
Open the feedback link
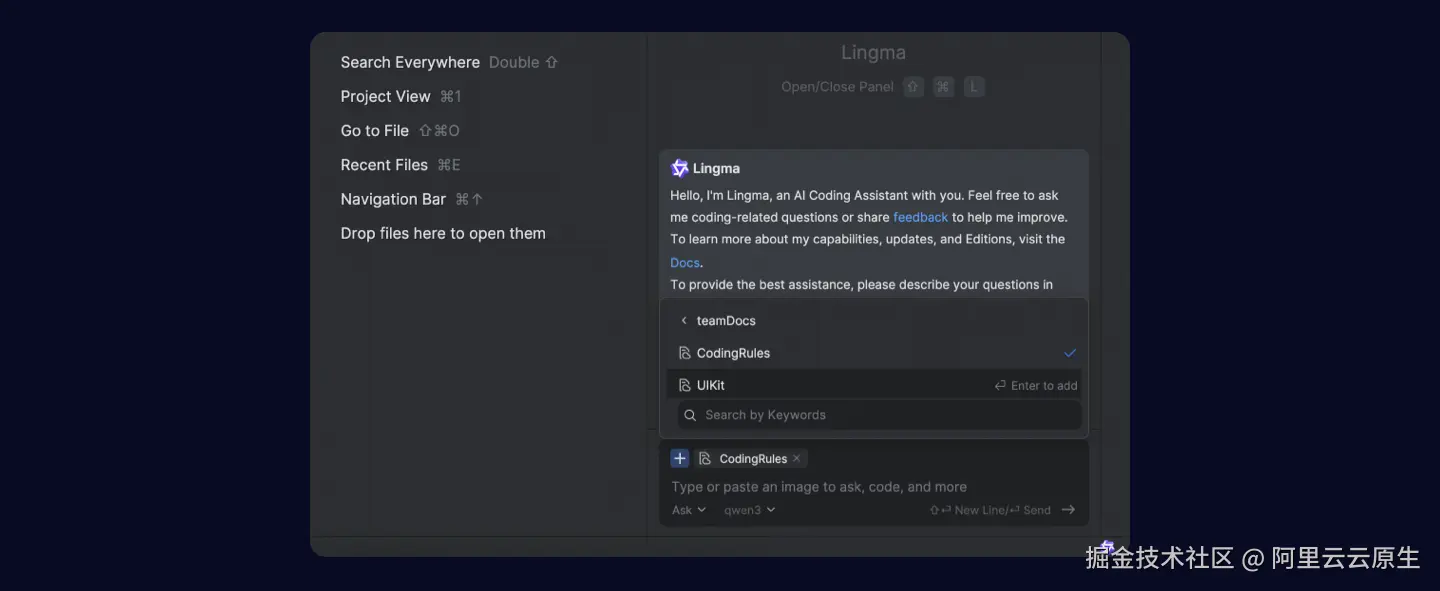(920, 217)
